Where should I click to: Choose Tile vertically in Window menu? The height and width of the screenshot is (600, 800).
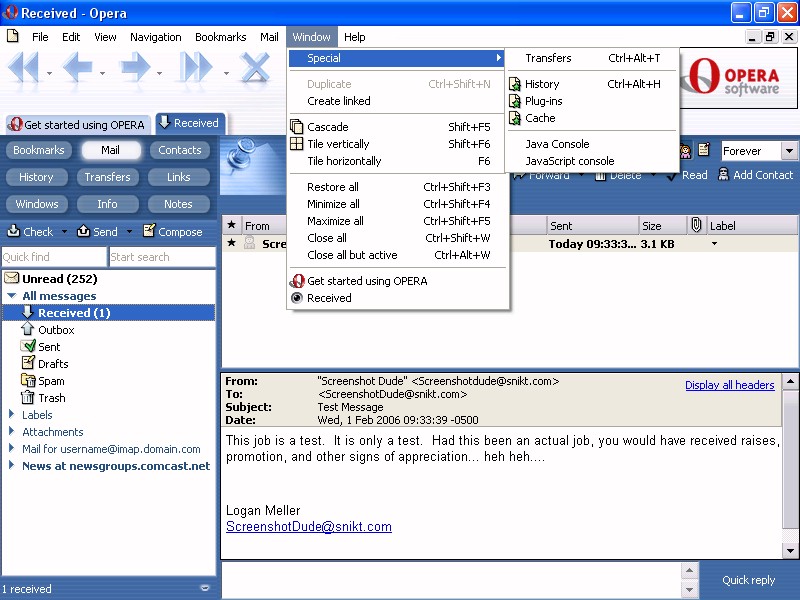point(338,144)
